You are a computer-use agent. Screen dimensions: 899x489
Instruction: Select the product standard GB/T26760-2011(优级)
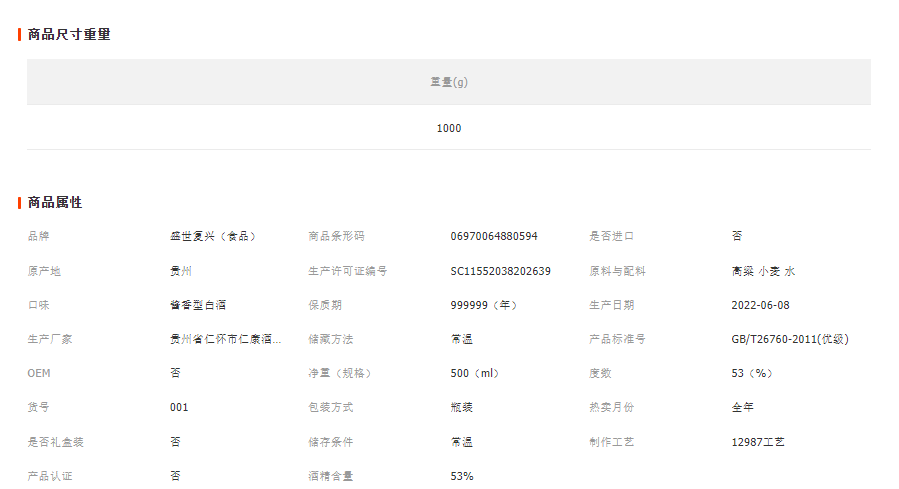pos(790,339)
